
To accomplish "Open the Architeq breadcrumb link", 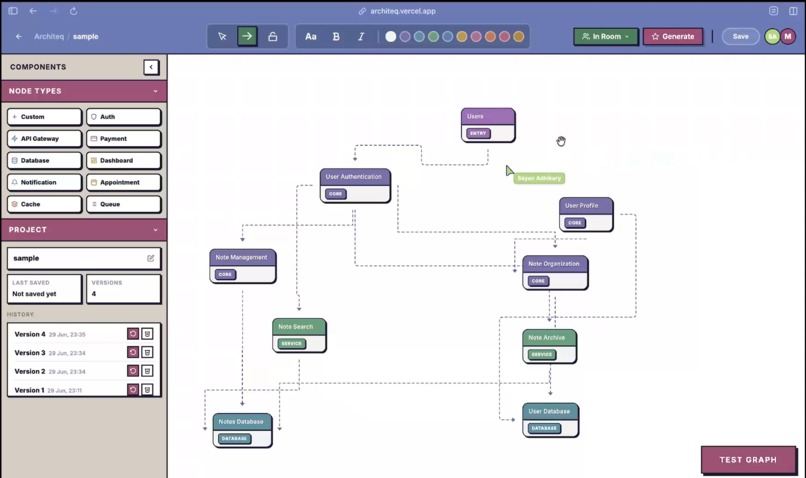I will [49, 36].
